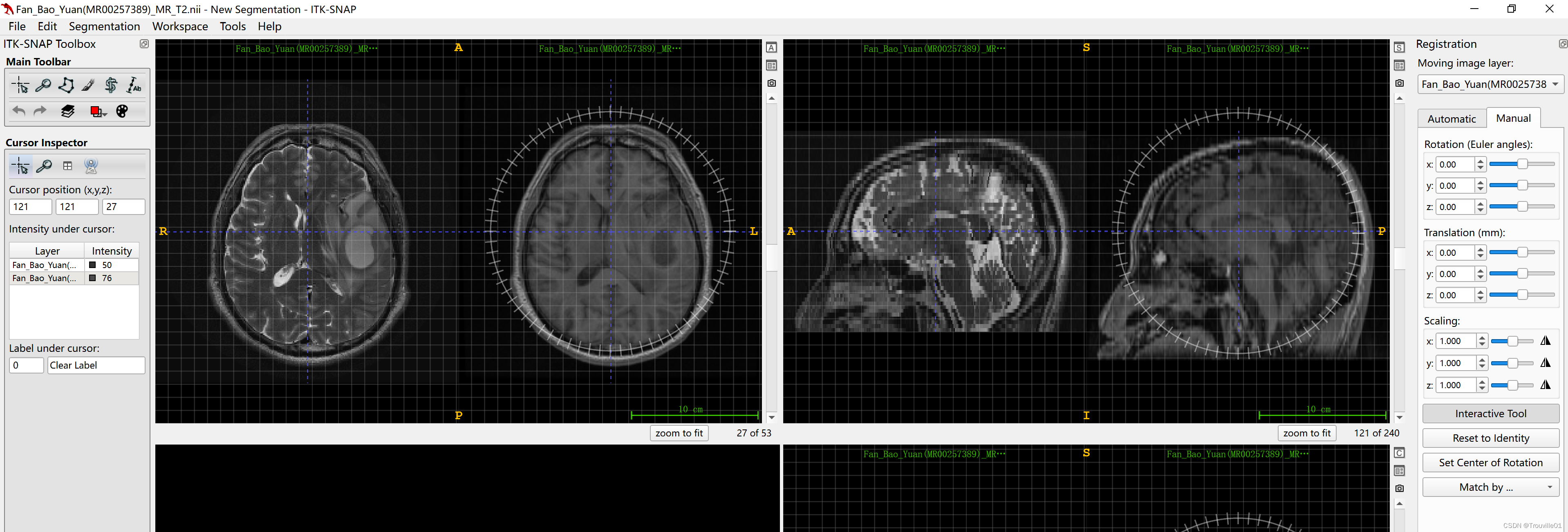This screenshot has width=1568, height=532.
Task: Adjust the Rotation x slider
Action: pos(1522,164)
